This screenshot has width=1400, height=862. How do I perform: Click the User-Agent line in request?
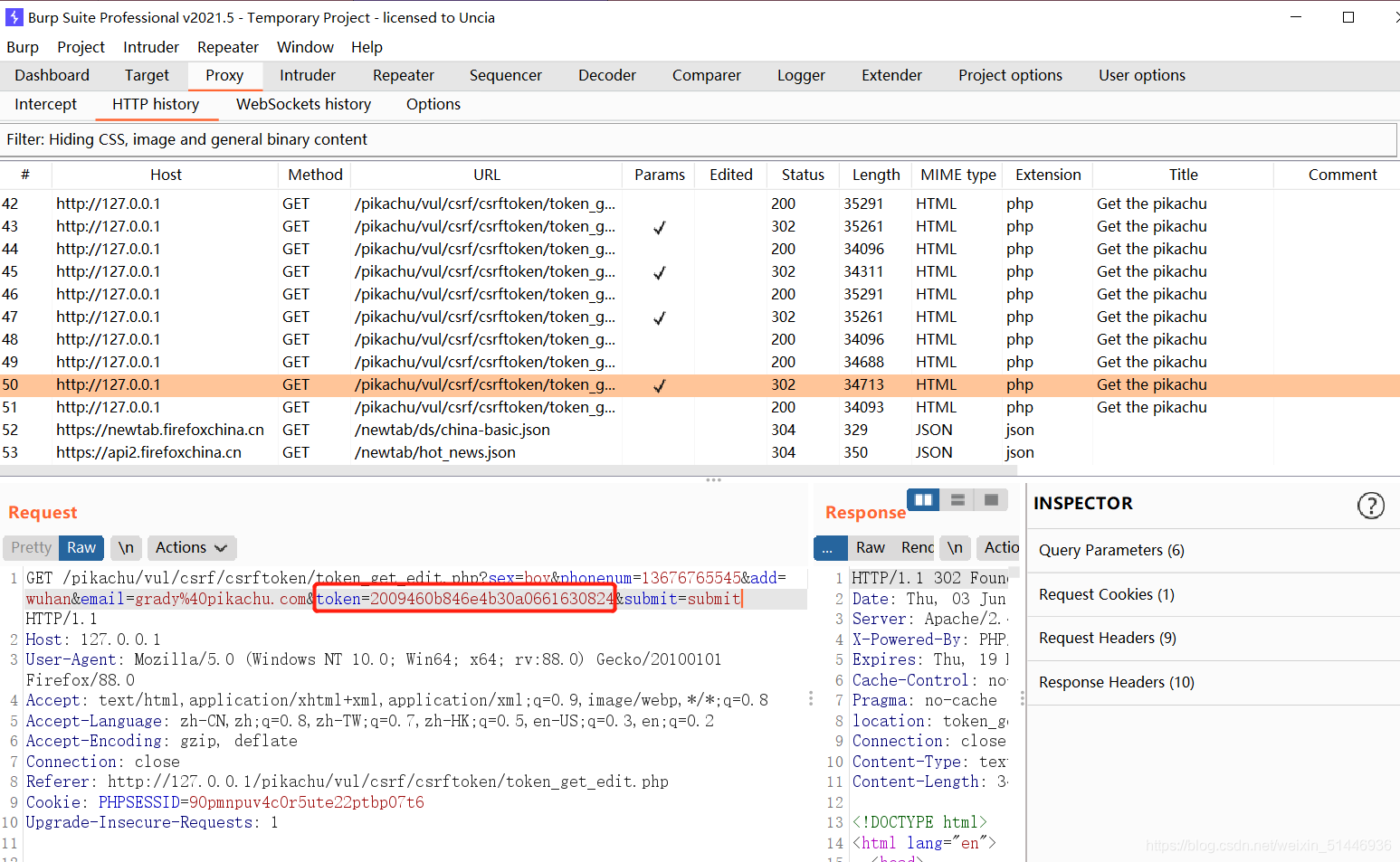tap(374, 669)
